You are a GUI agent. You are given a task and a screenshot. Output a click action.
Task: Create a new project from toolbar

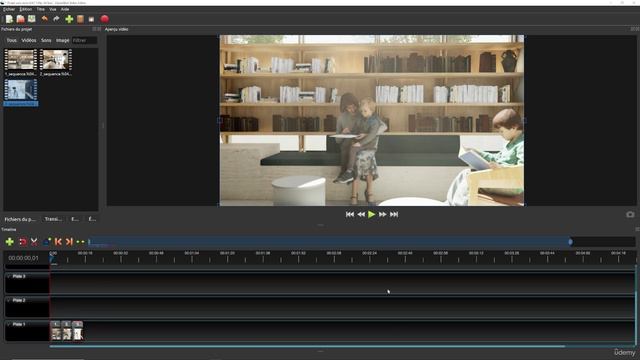click(9, 19)
